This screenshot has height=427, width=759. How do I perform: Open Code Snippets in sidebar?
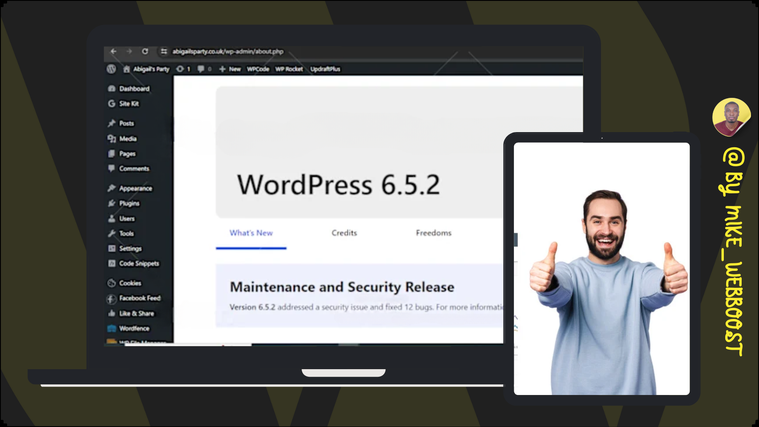(134, 263)
